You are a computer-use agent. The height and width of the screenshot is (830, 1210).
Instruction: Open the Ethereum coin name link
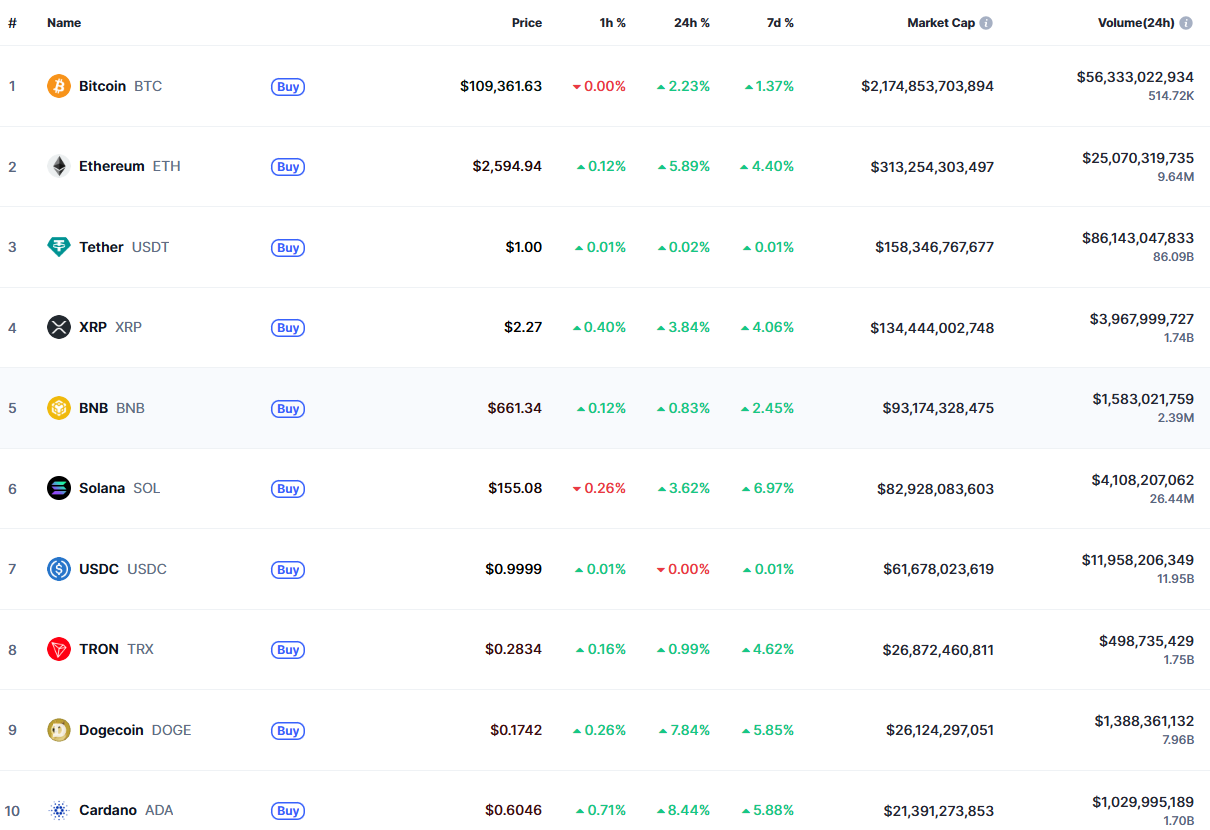112,166
